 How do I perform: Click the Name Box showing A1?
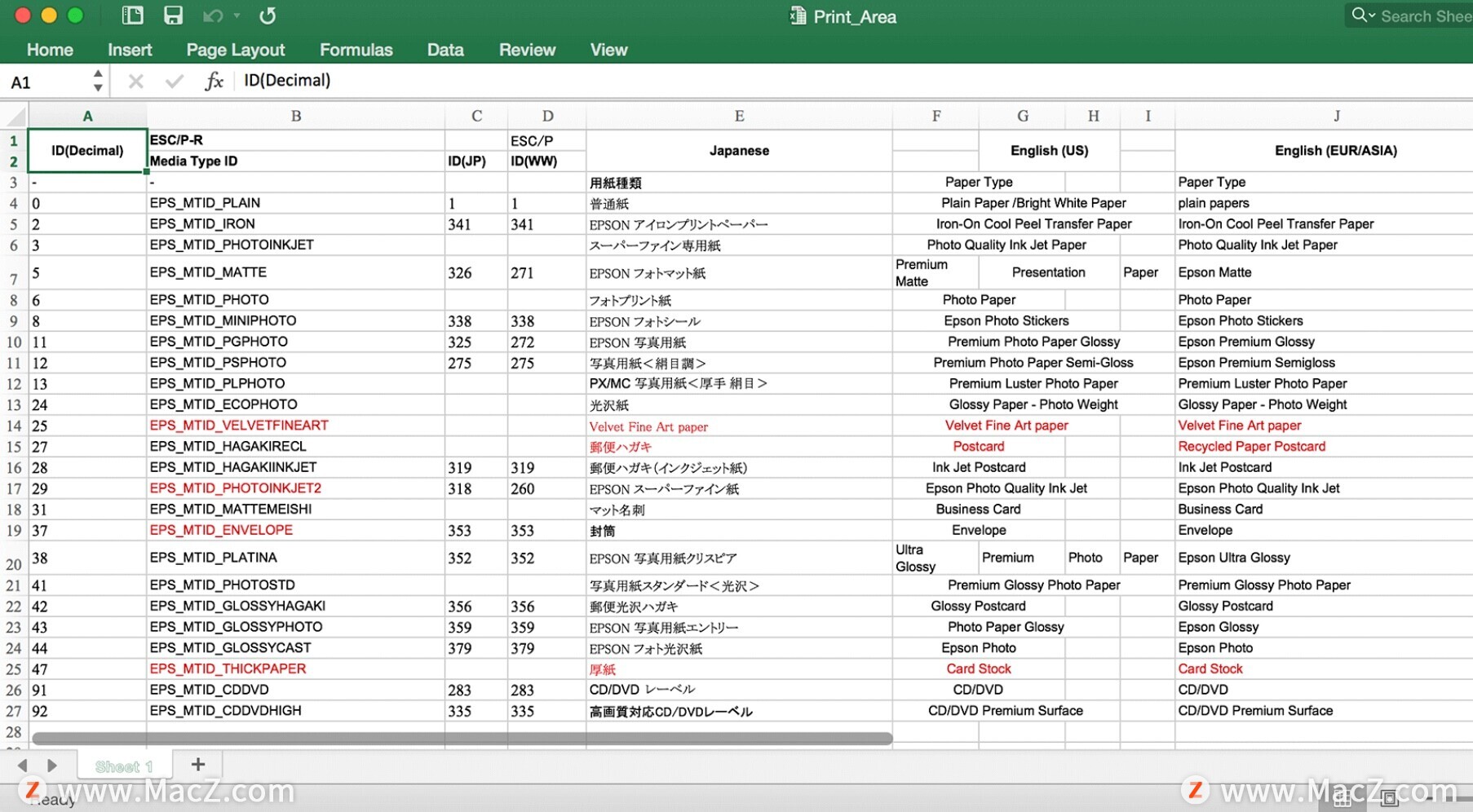(45, 82)
